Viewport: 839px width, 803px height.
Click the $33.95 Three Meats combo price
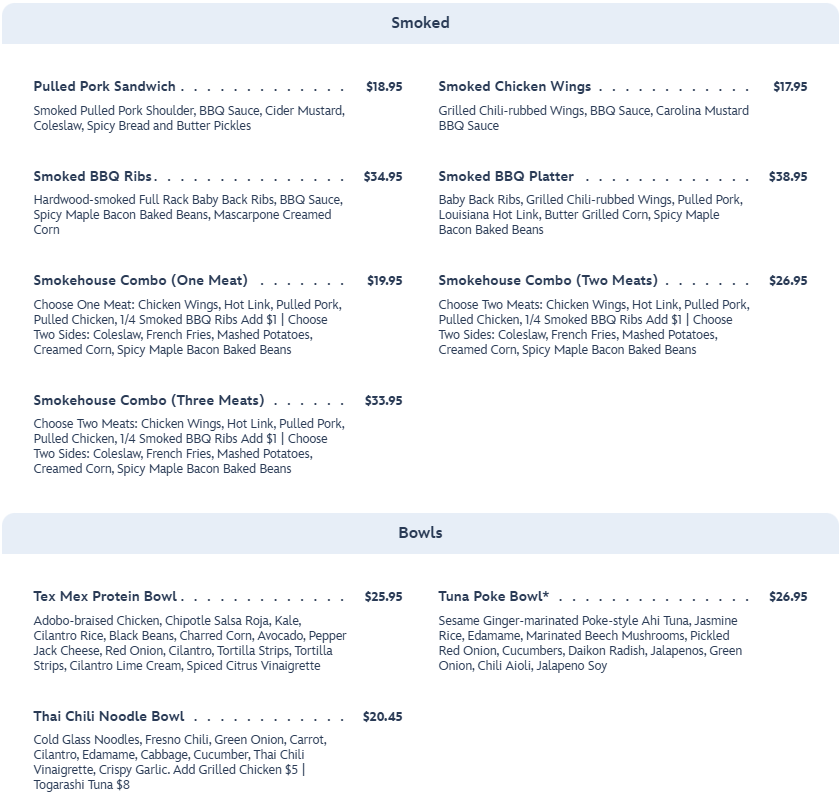[383, 401]
